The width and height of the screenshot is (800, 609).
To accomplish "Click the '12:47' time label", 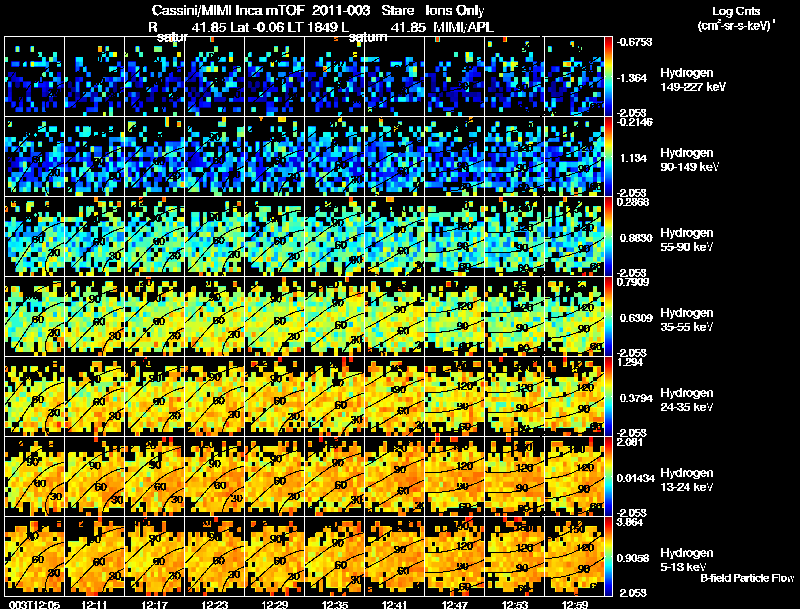I will pos(455,604).
